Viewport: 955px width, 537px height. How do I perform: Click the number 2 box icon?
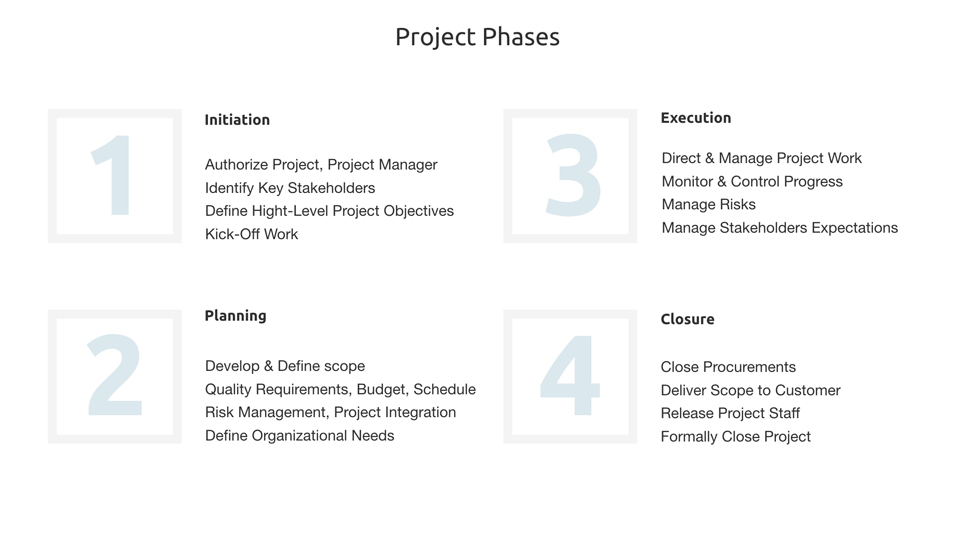(115, 376)
